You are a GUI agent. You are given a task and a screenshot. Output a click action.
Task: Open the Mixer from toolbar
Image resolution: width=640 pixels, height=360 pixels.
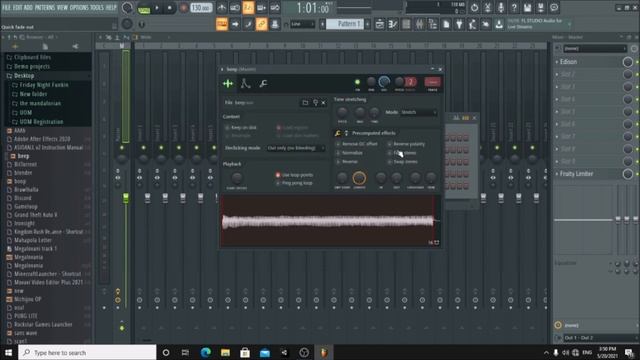point(419,24)
